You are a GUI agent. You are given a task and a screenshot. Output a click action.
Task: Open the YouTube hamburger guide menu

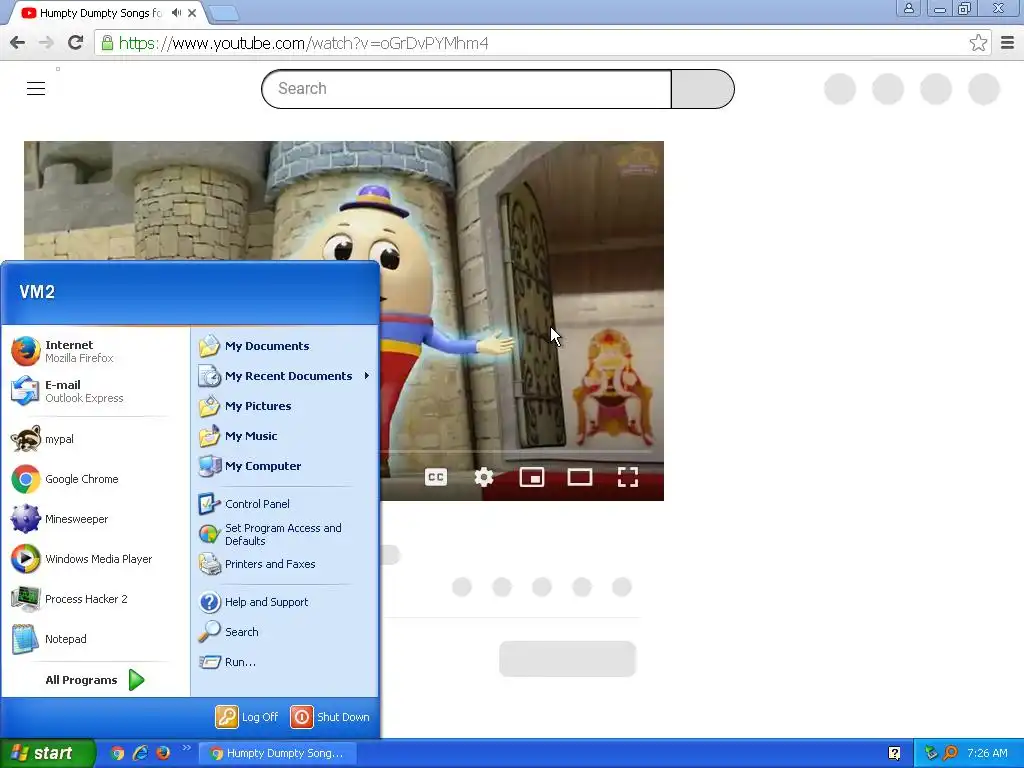tap(36, 89)
